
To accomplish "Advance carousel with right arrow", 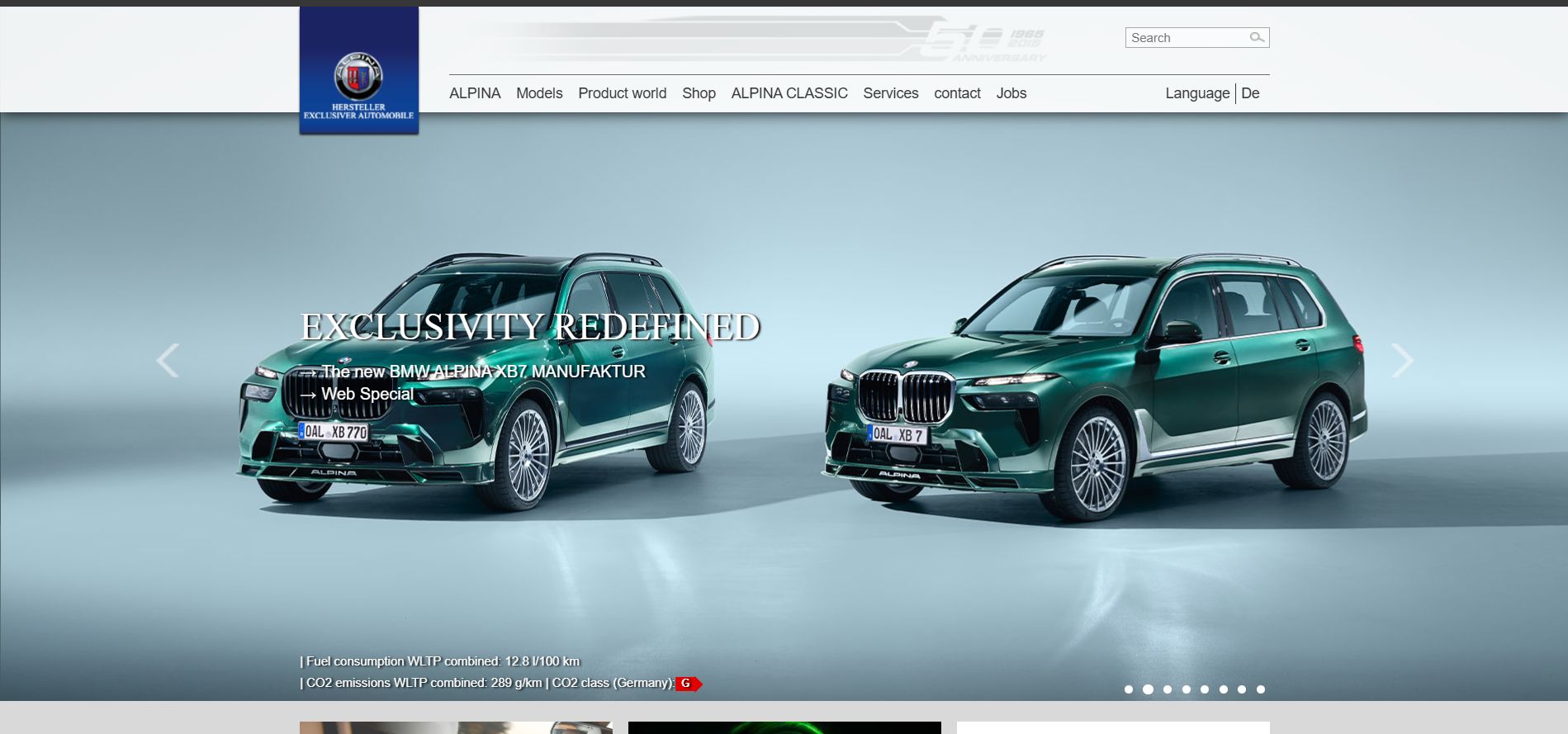I will (x=1402, y=360).
